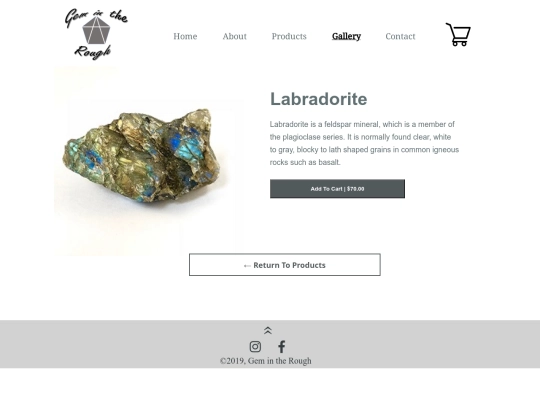The height and width of the screenshot is (405, 540).
Task: Open the About menu item
Action: (x=235, y=36)
